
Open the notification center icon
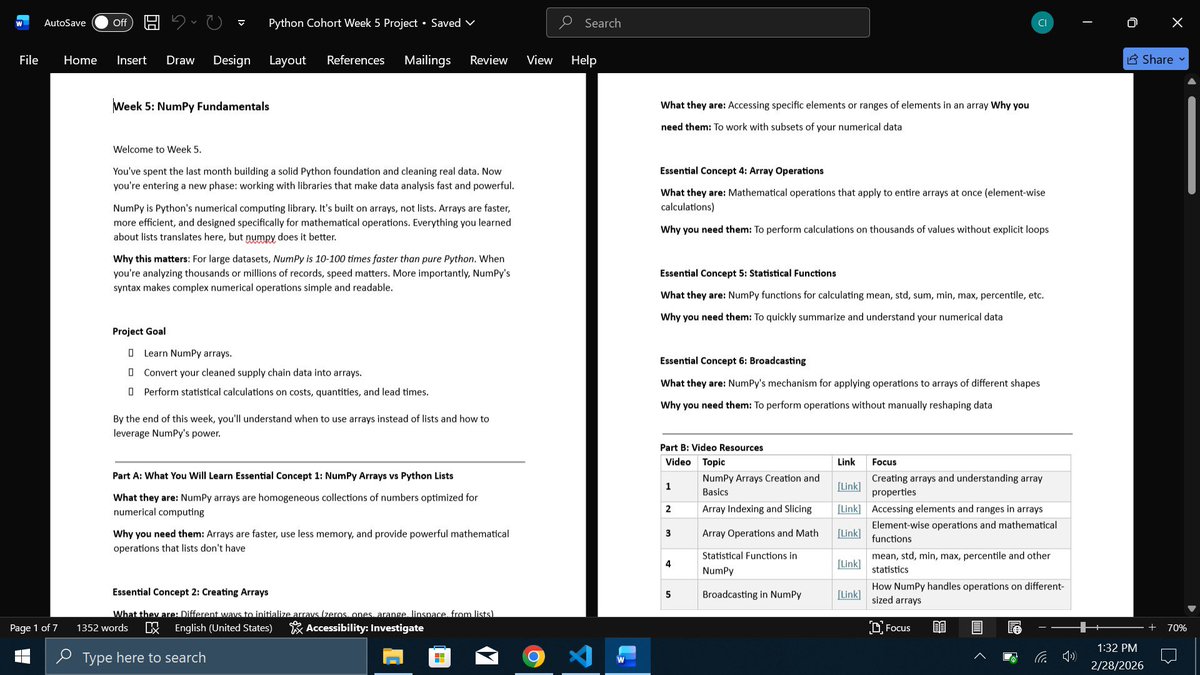pos(1168,657)
